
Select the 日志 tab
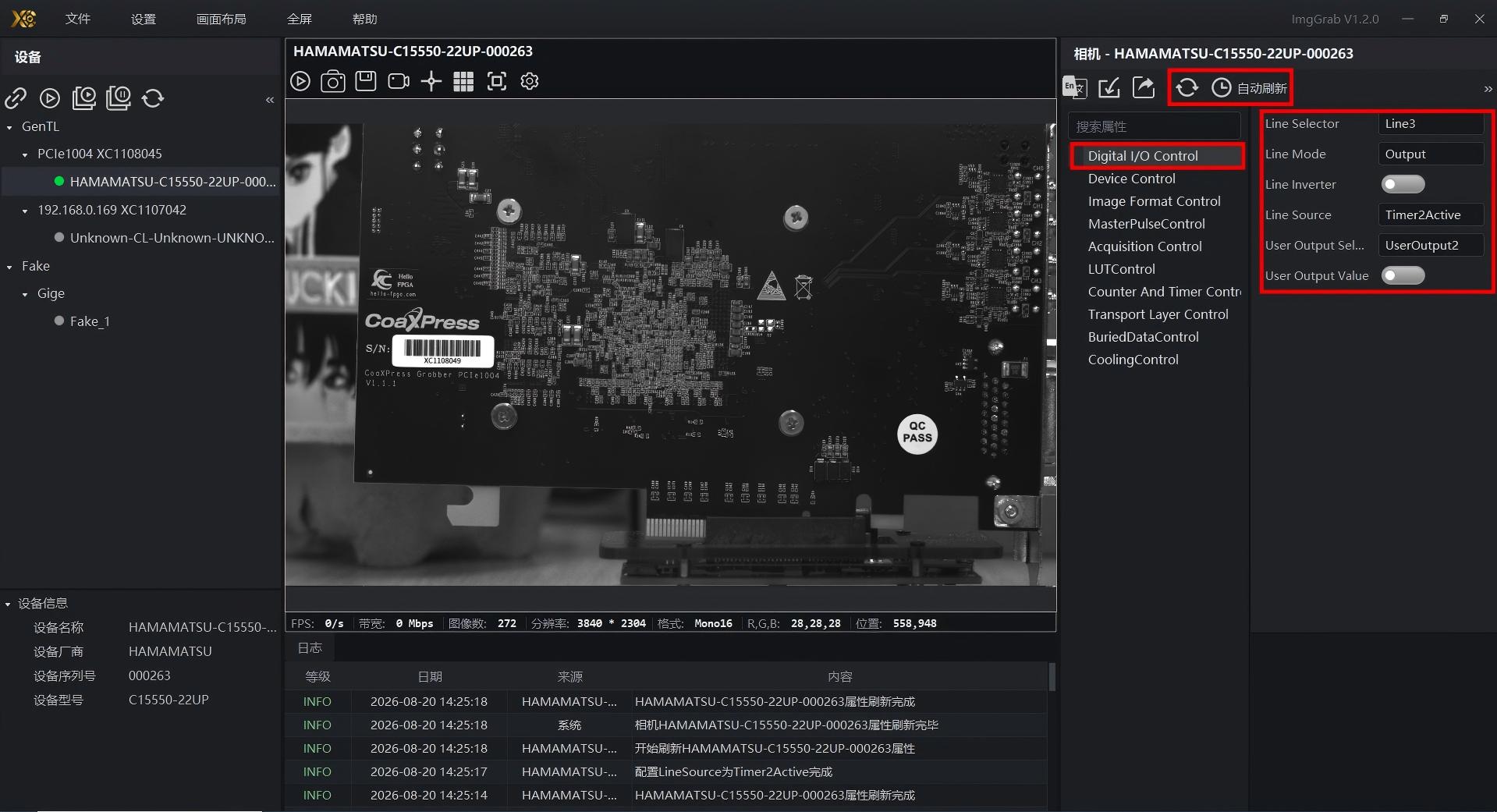click(x=310, y=647)
